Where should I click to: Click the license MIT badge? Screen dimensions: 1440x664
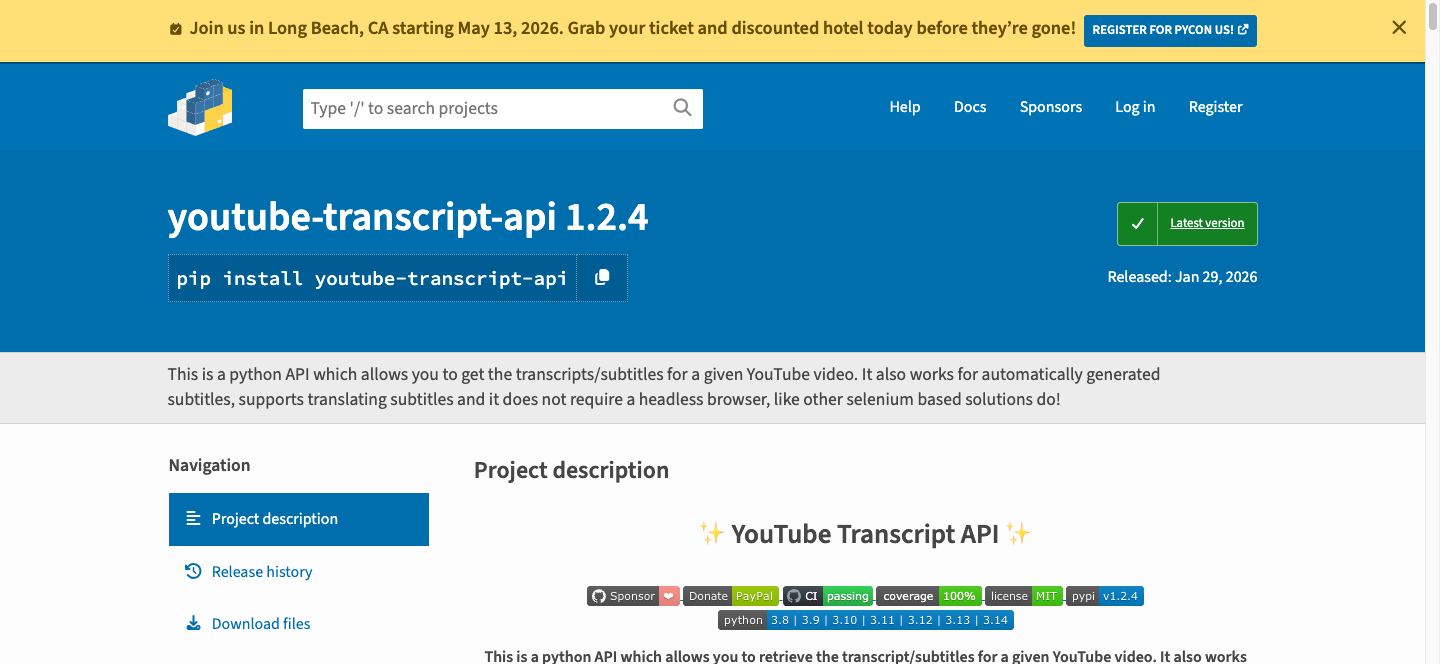click(x=1024, y=596)
